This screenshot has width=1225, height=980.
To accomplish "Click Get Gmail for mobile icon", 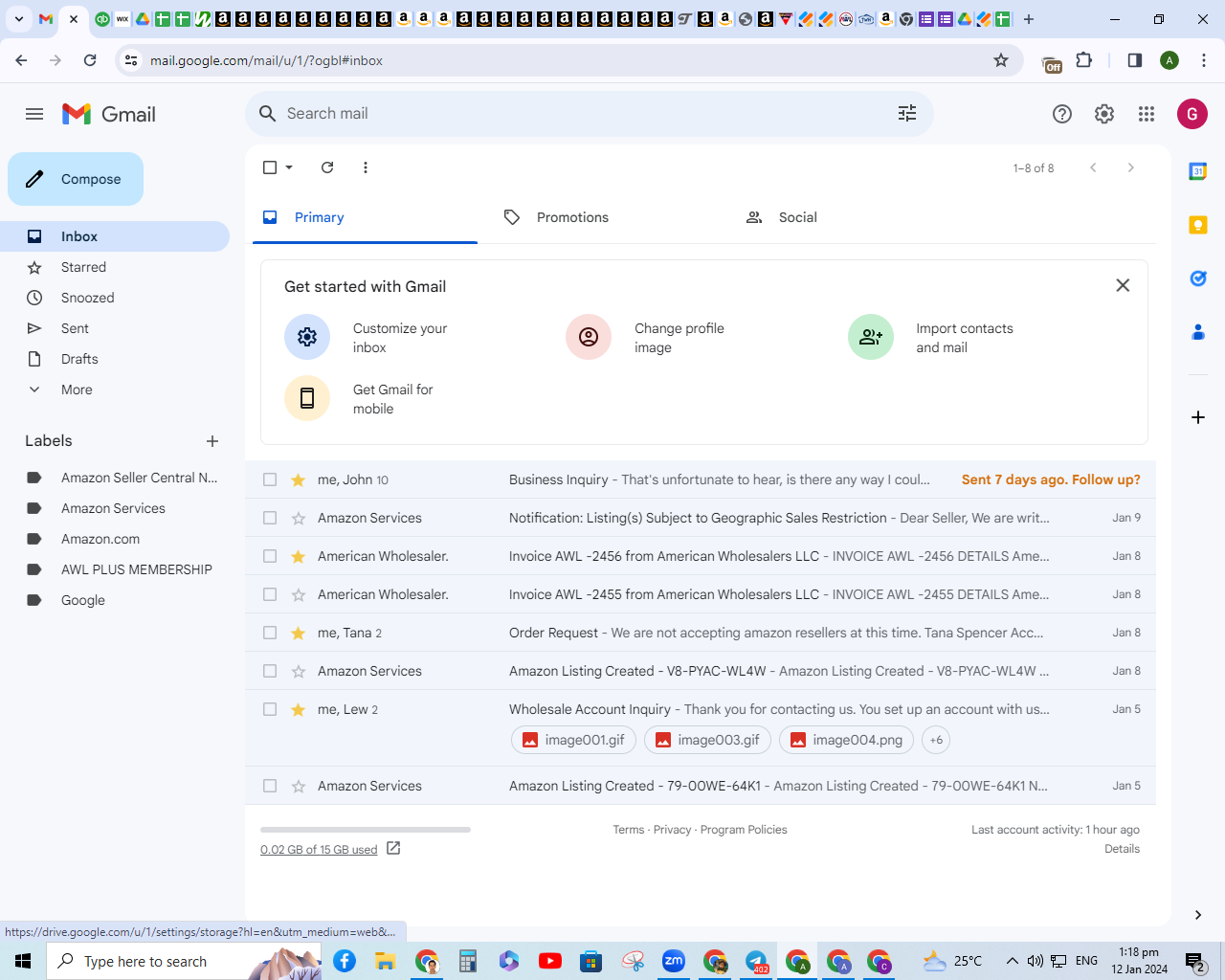I will (x=307, y=398).
